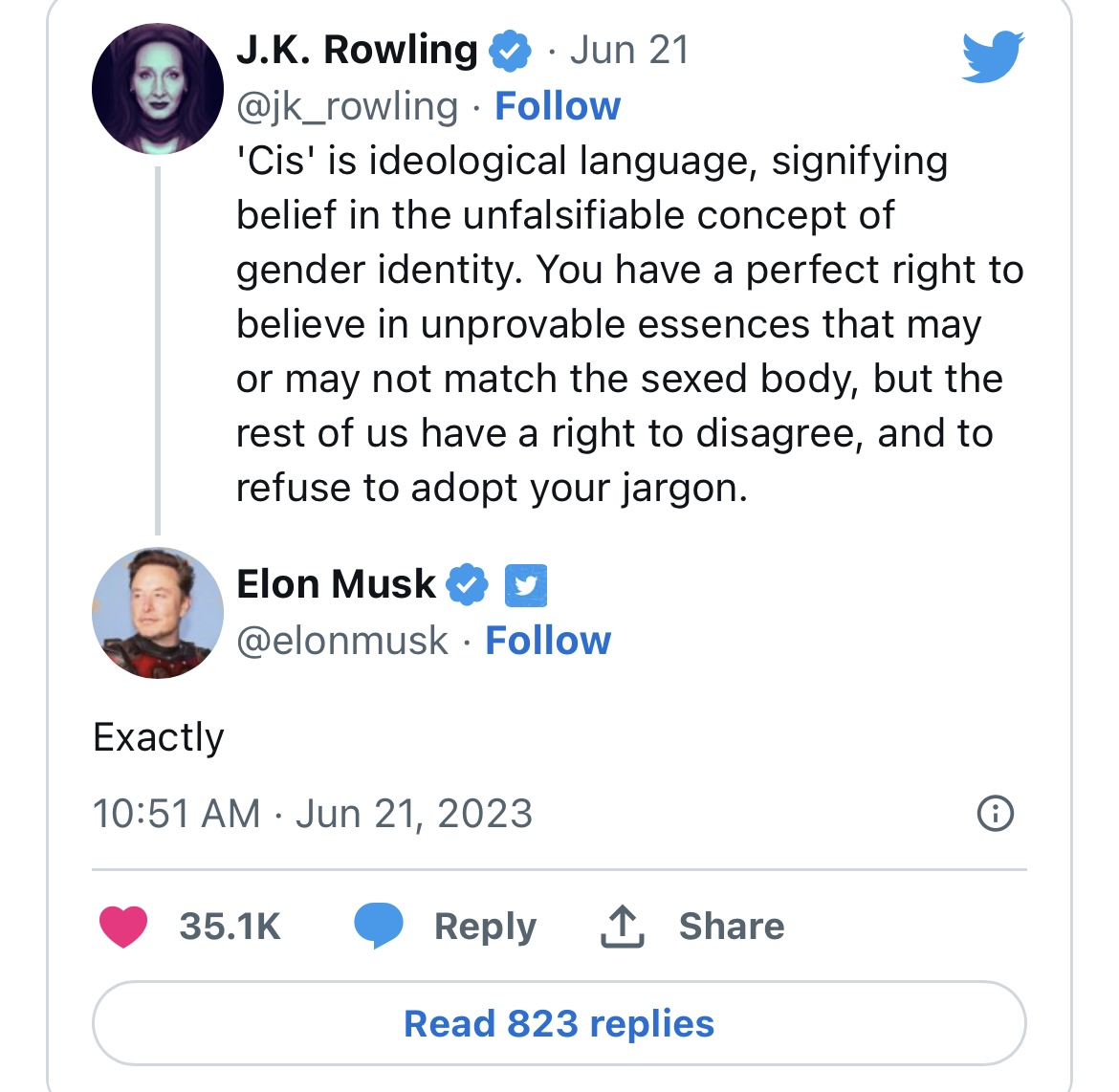Click J.K. Rowling's verified badge
This screenshot has width=1119, height=1092.
(x=510, y=51)
